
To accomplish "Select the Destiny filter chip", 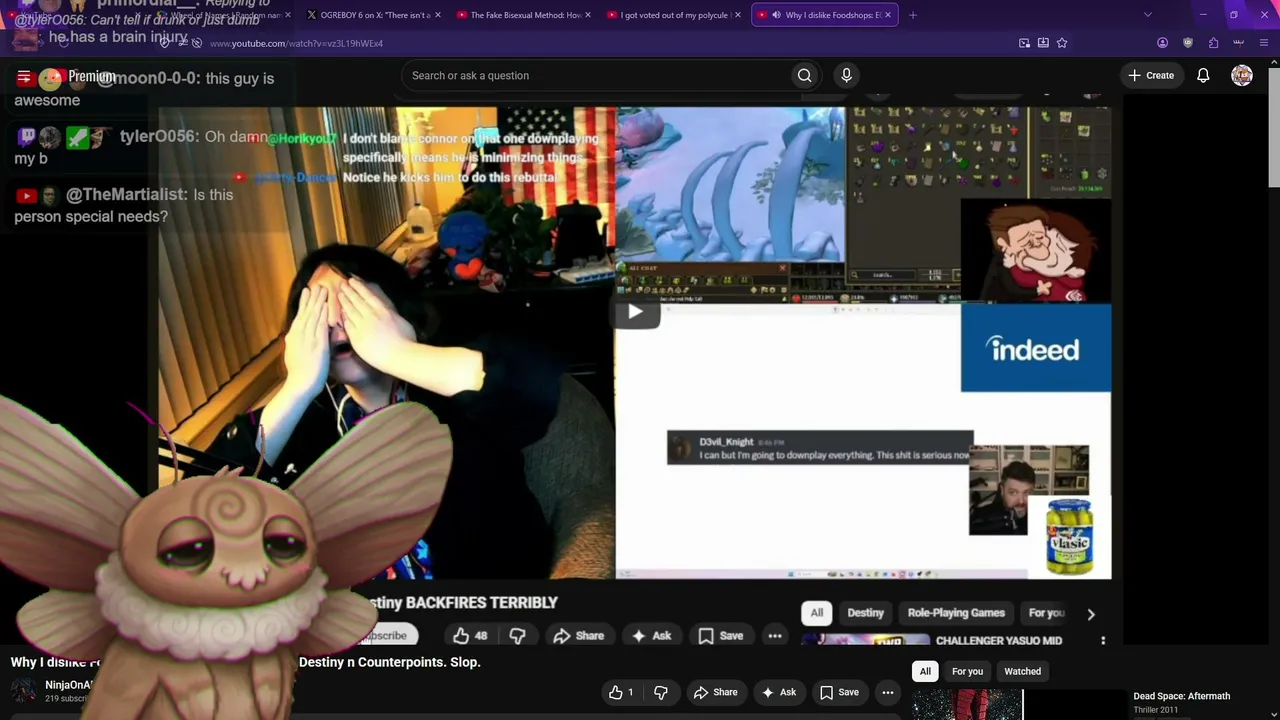I will [866, 613].
